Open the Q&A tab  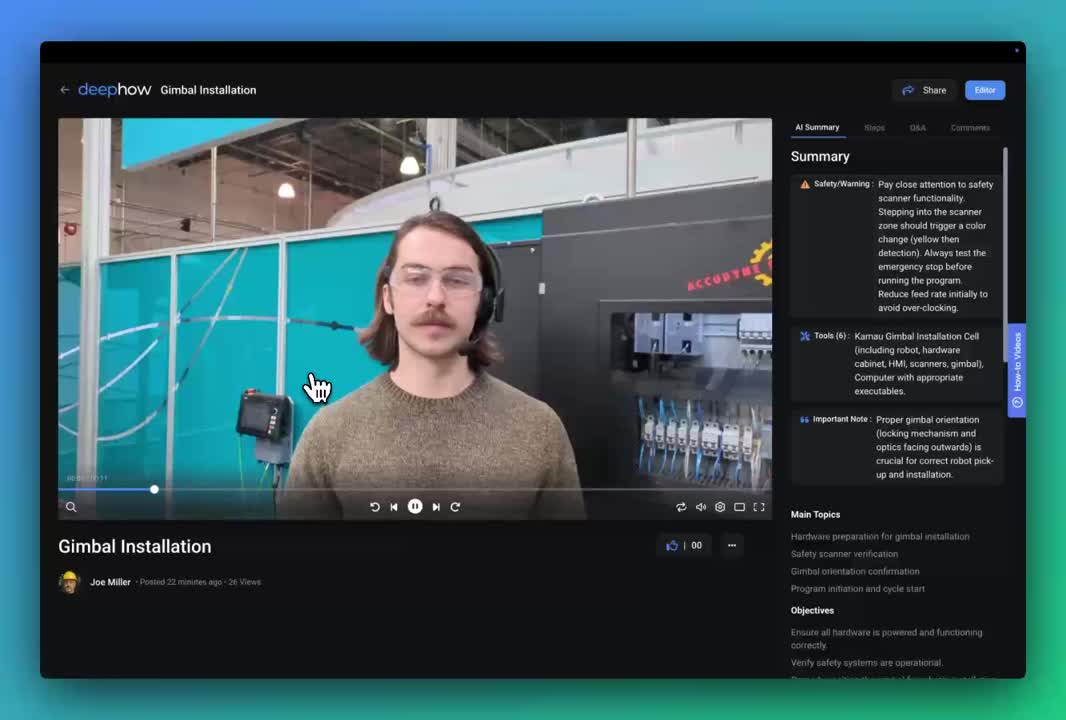pos(917,128)
